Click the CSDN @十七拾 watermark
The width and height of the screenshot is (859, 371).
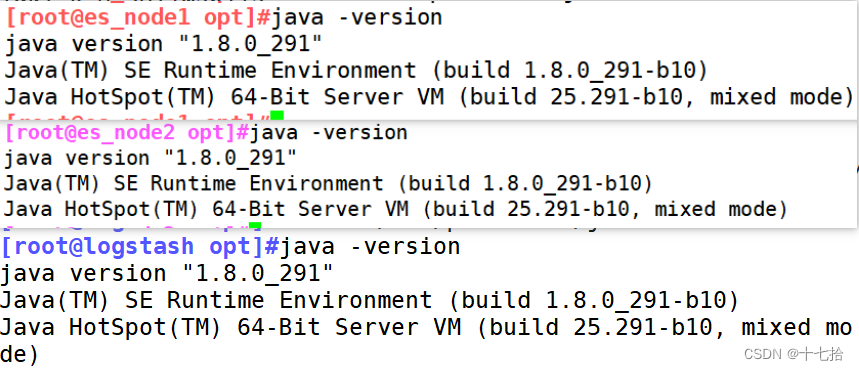(x=794, y=354)
